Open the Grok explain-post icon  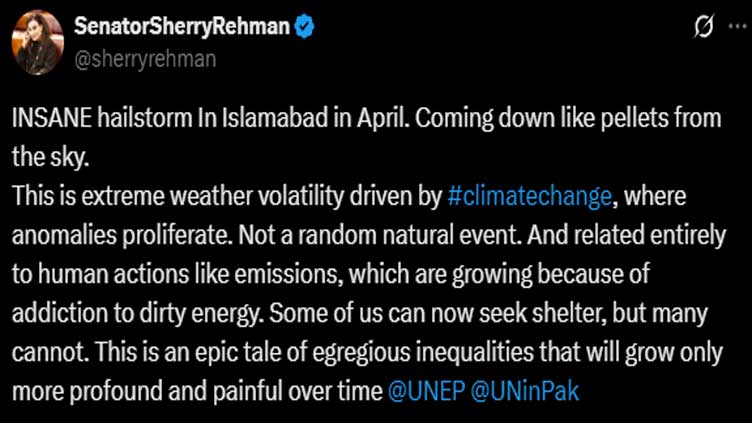click(704, 26)
